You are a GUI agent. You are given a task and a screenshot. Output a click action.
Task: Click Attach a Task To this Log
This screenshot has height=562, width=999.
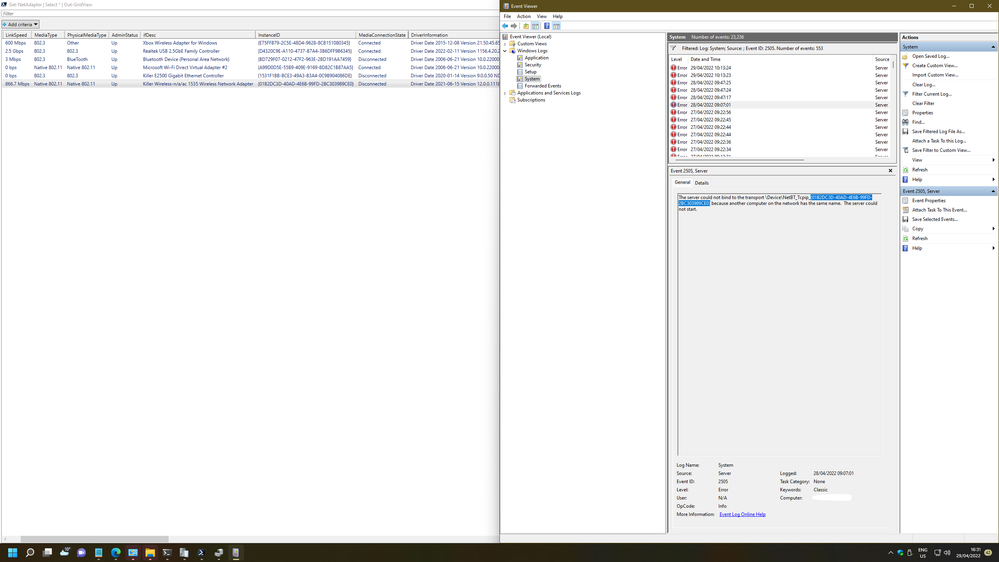tap(938, 141)
